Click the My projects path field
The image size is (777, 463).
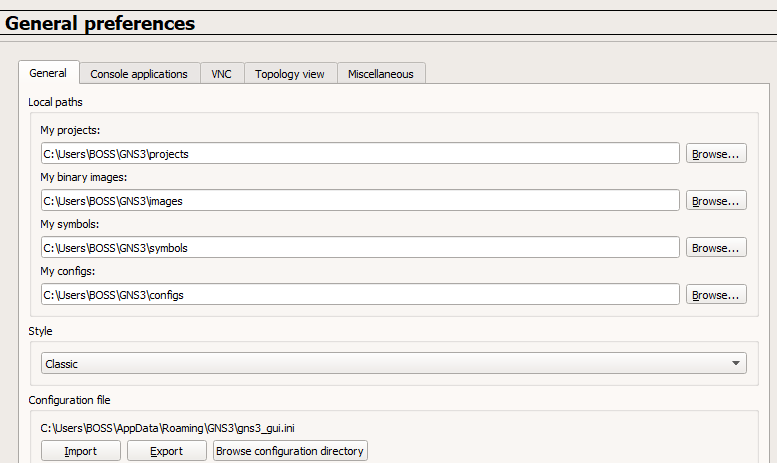point(360,154)
